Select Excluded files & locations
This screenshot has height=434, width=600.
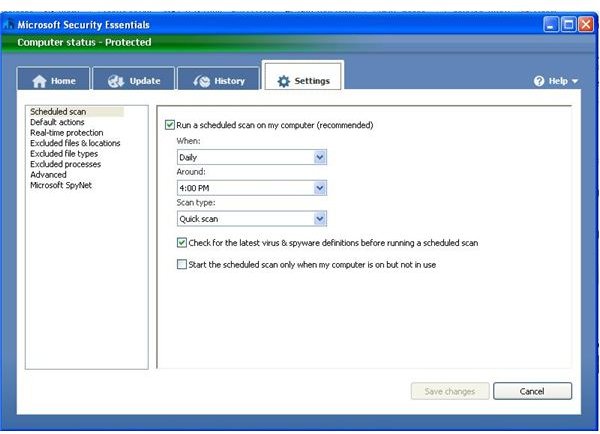tap(75, 143)
